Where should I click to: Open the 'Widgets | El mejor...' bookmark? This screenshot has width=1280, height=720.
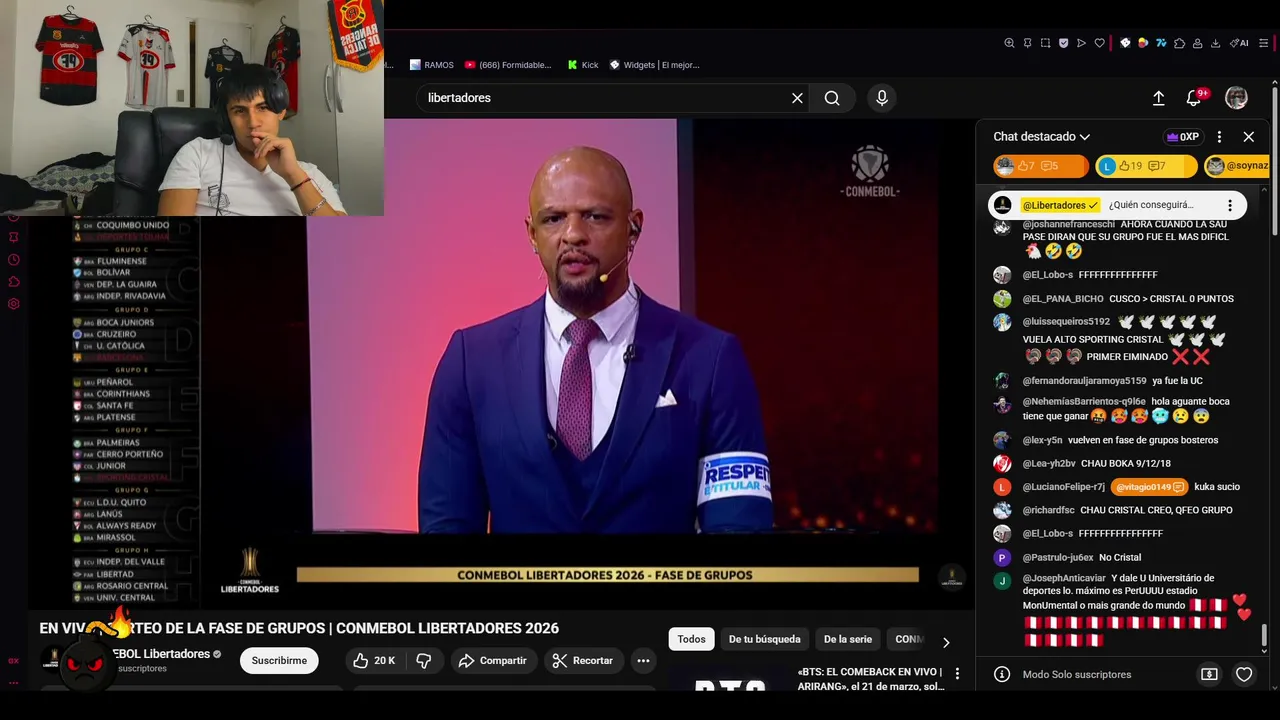pyautogui.click(x=655, y=65)
